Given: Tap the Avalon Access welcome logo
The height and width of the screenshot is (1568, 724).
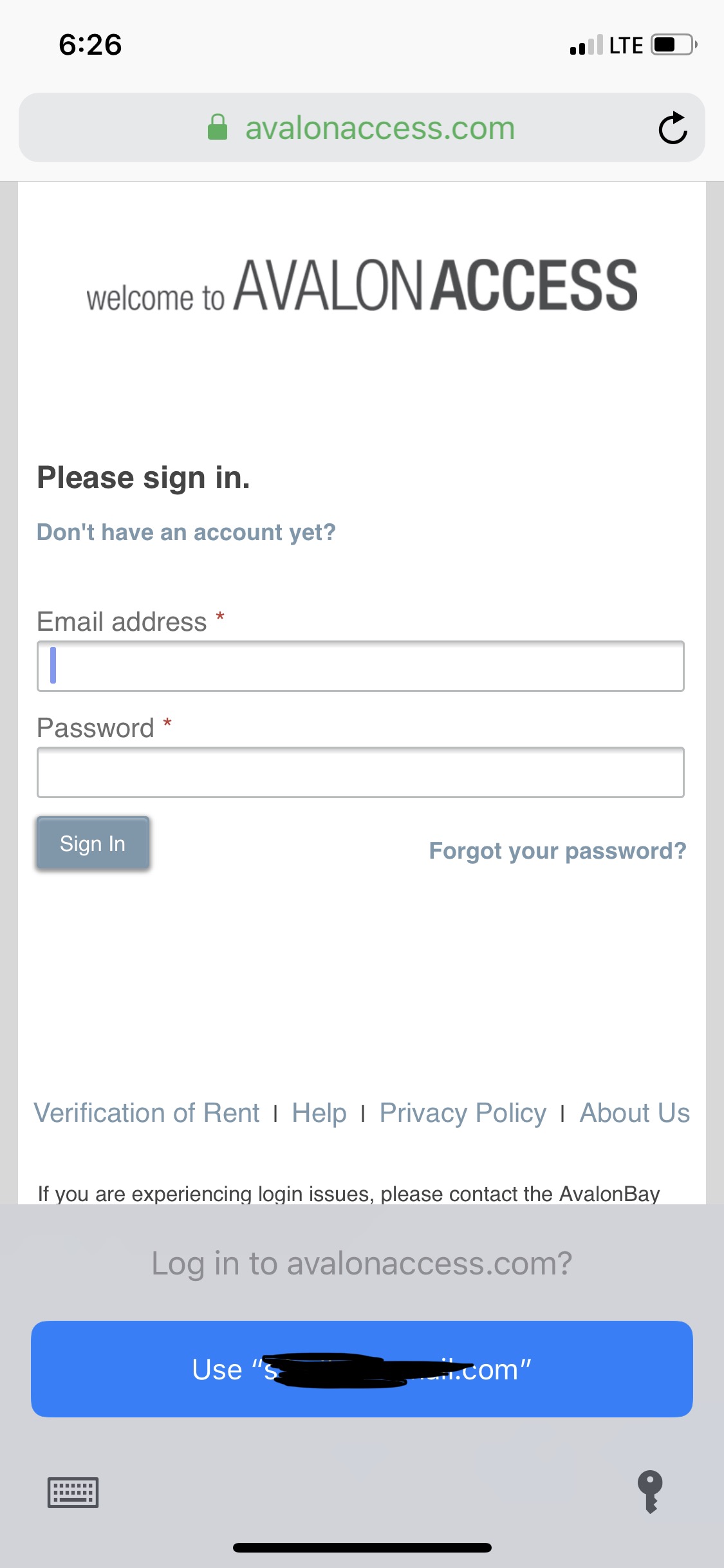Looking at the screenshot, I should (x=362, y=286).
